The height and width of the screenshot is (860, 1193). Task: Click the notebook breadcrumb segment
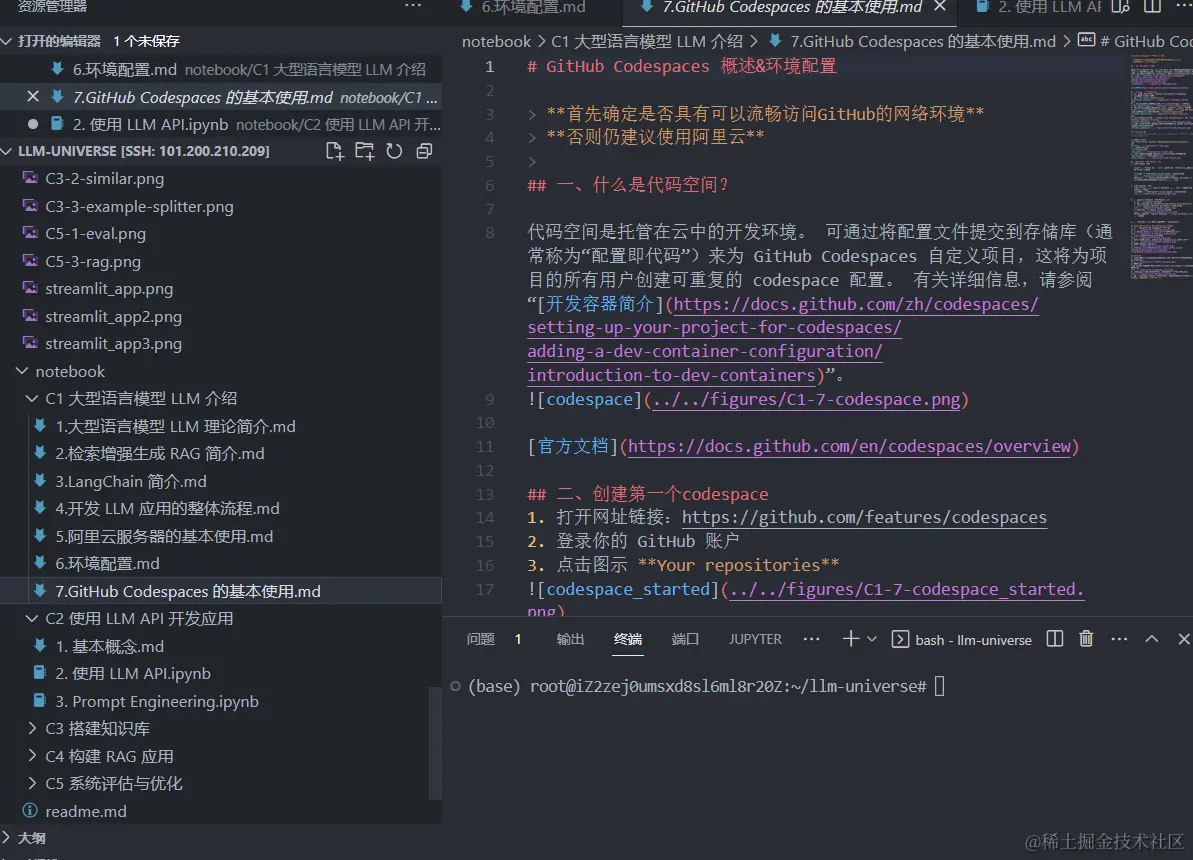pyautogui.click(x=496, y=42)
